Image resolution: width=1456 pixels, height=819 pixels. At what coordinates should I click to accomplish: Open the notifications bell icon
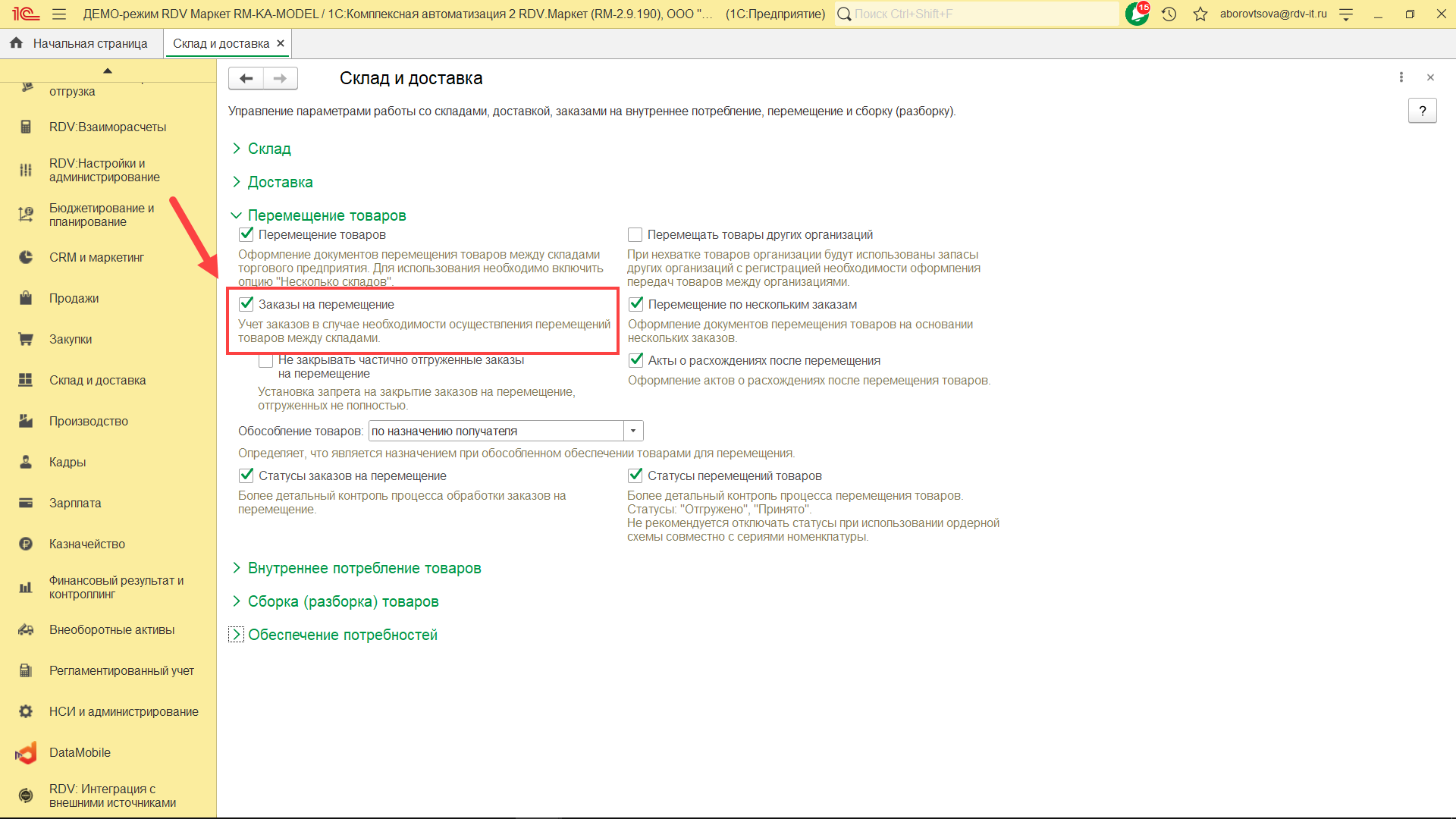point(1137,14)
